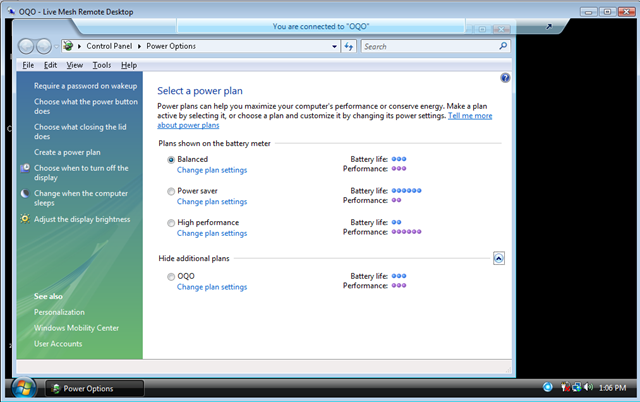Image resolution: width=640 pixels, height=402 pixels.
Task: Collapse the Hide additional plans section
Action: [x=499, y=258]
